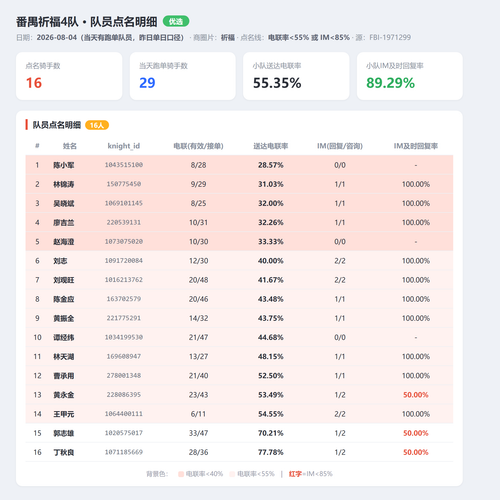
Task: Select the 小队送达电联率 card showing 55.35%
Action: click(296, 76)
